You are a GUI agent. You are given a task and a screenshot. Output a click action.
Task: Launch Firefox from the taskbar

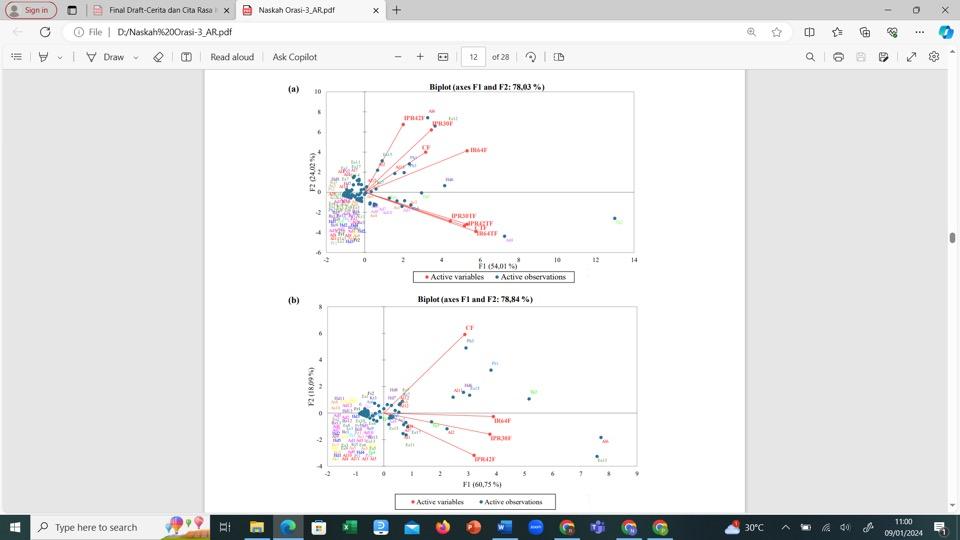click(443, 527)
